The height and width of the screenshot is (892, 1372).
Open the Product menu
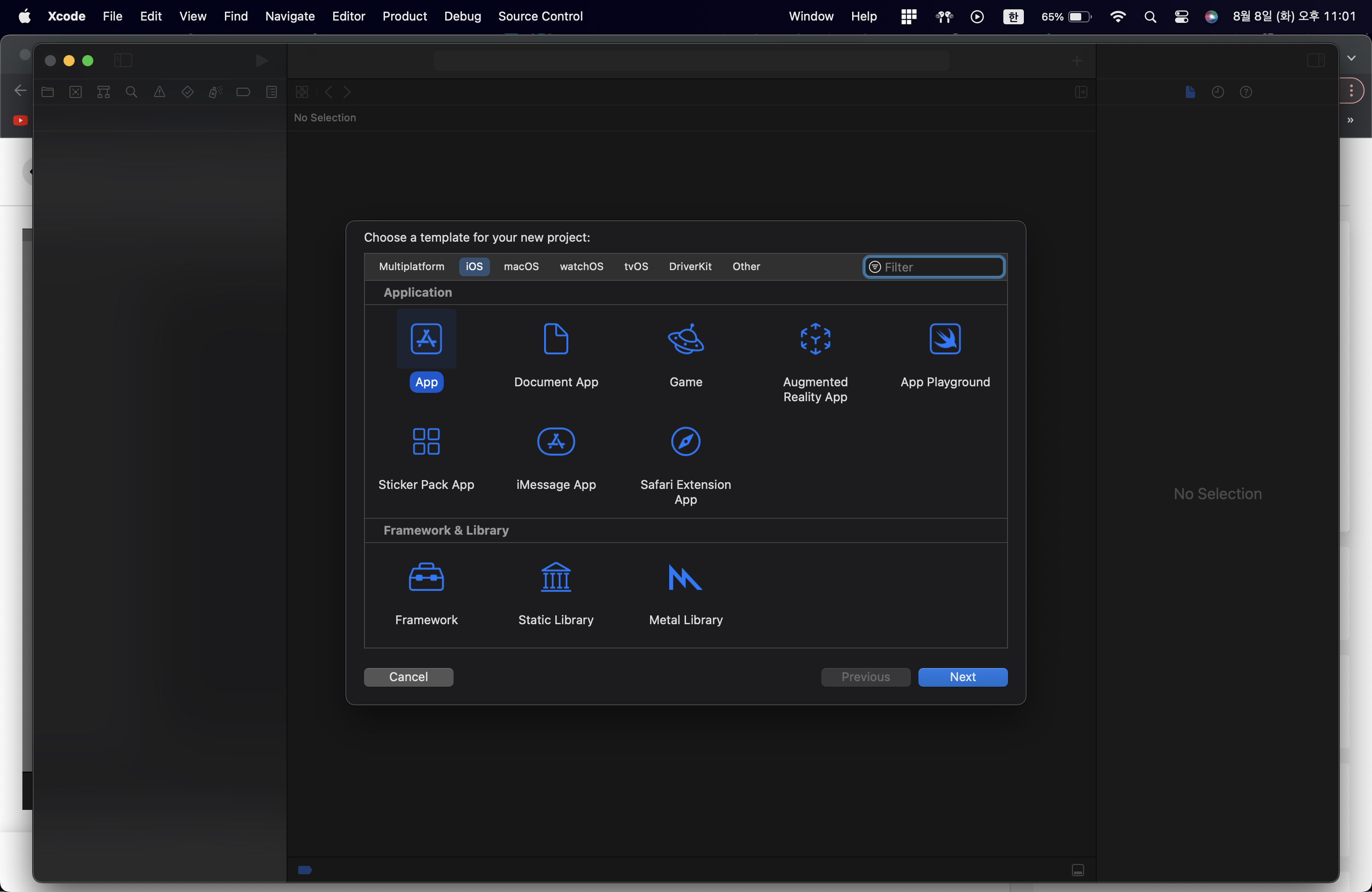point(404,16)
